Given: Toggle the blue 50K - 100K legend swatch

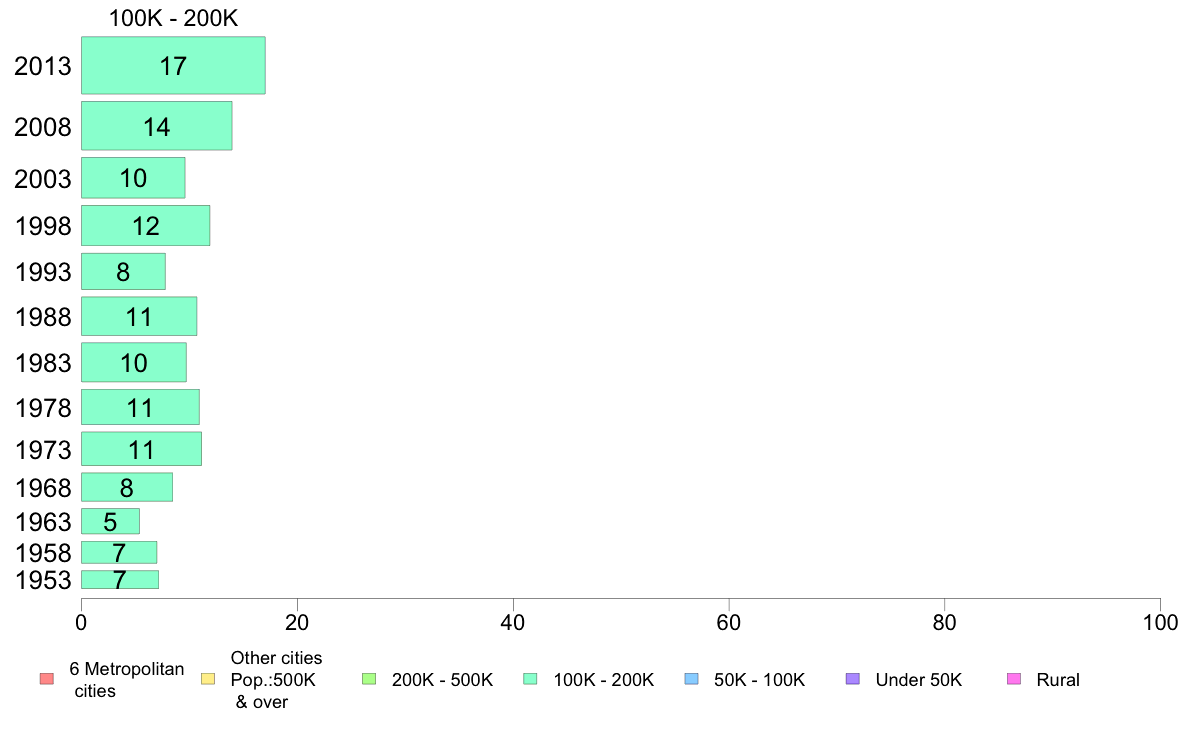Looking at the screenshot, I should pyautogui.click(x=691, y=679).
